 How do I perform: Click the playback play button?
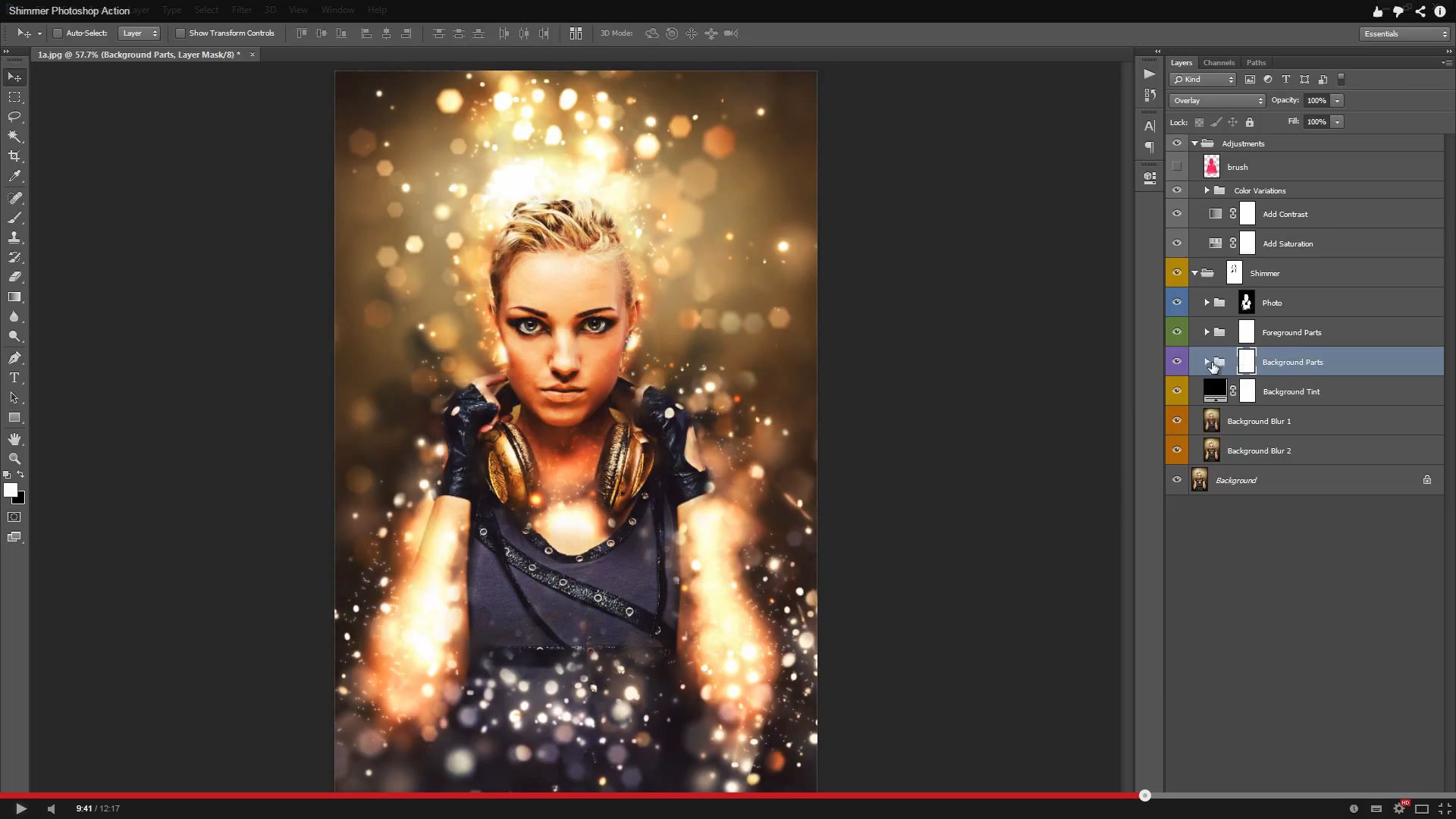(19, 808)
